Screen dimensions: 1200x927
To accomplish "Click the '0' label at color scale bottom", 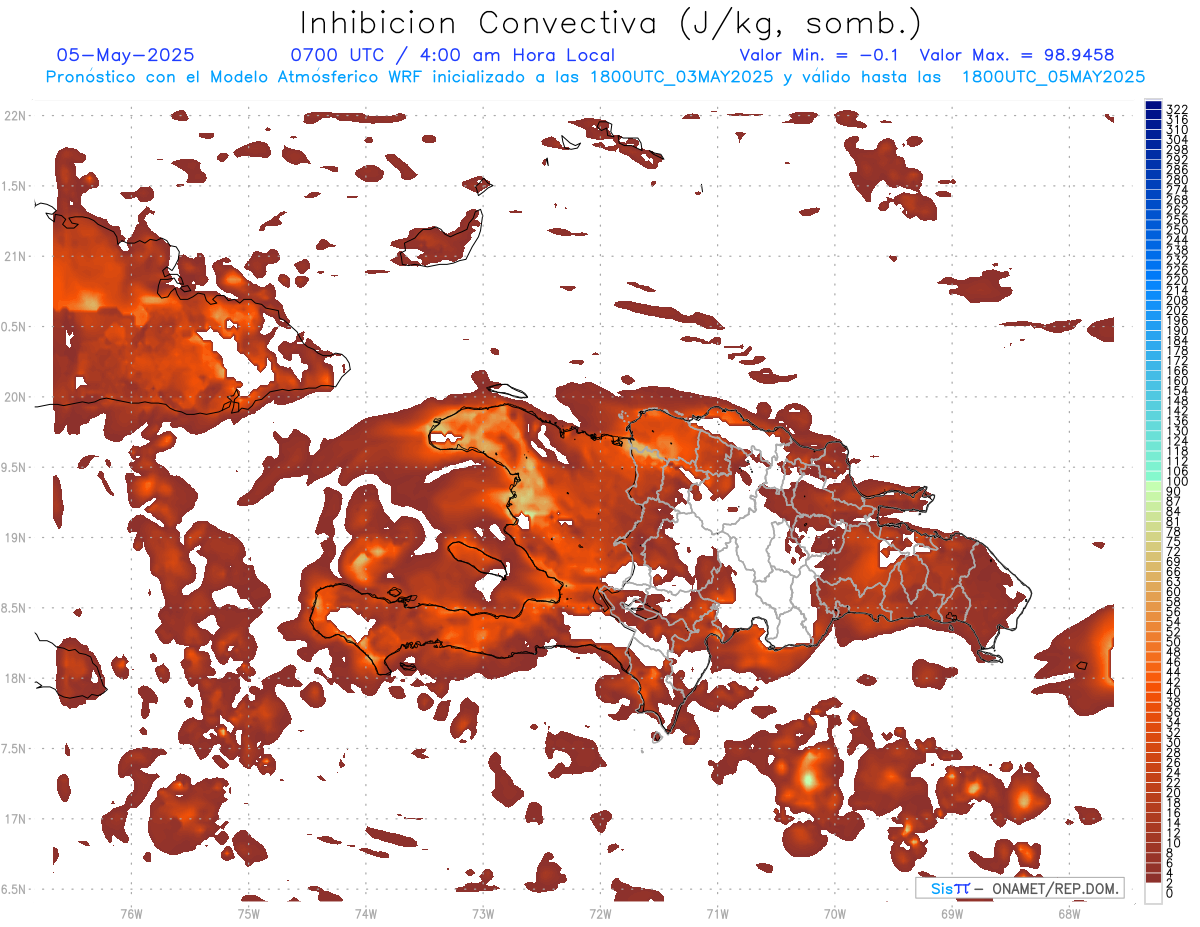I will tap(1170, 893).
